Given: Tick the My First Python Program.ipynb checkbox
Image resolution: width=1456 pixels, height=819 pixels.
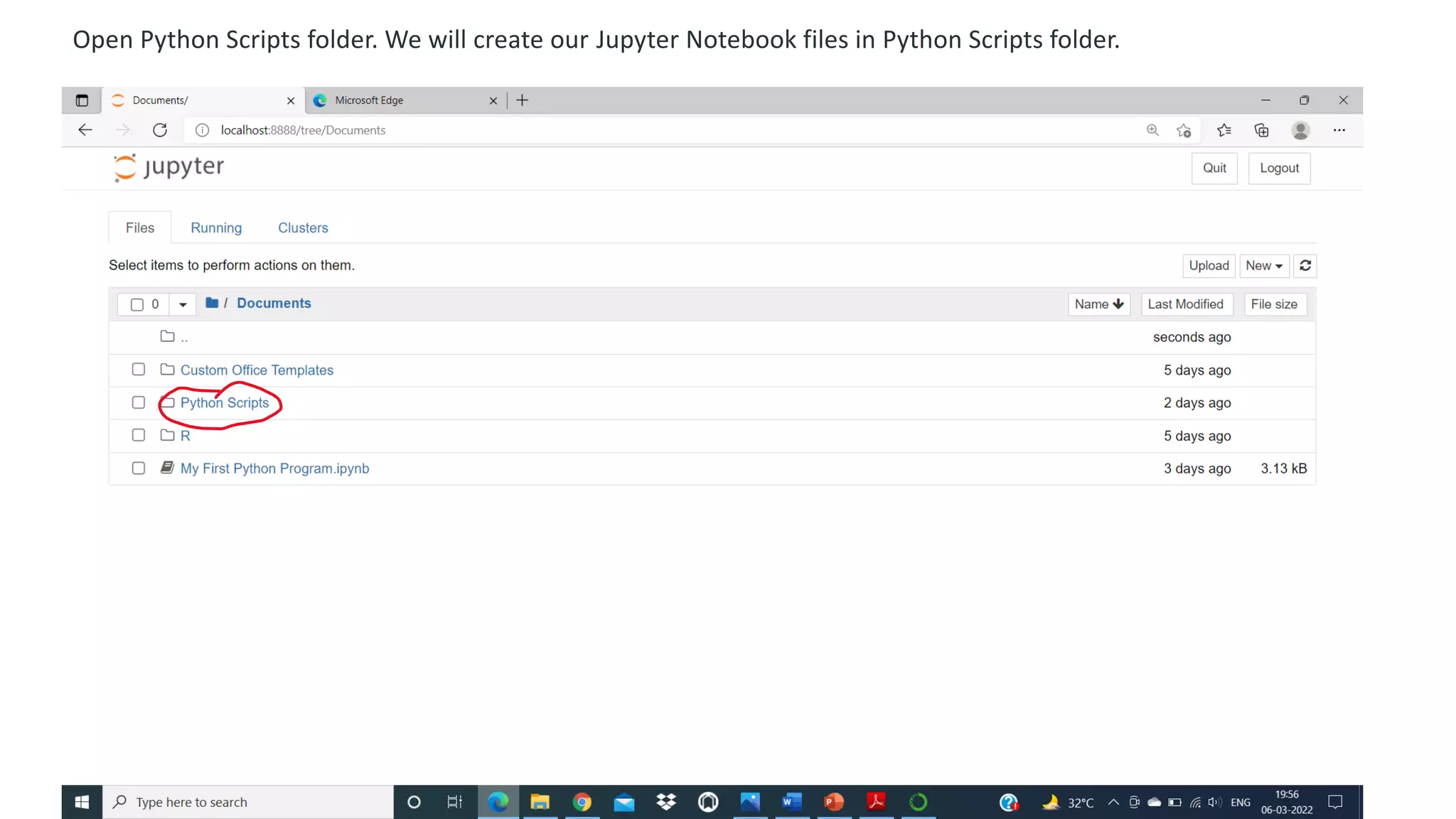Looking at the screenshot, I should click(138, 468).
